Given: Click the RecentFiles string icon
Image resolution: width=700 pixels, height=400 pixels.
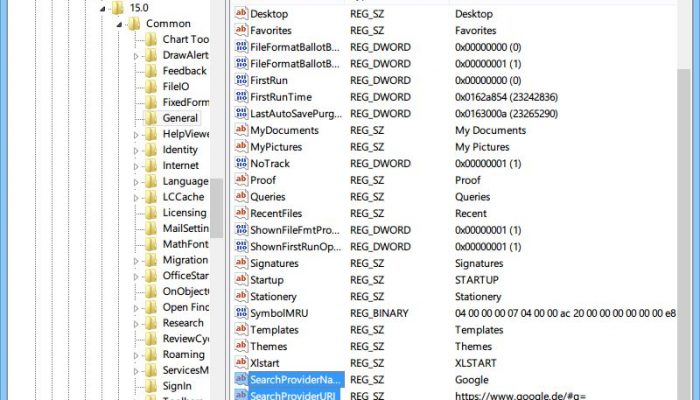Looking at the screenshot, I should coord(241,213).
